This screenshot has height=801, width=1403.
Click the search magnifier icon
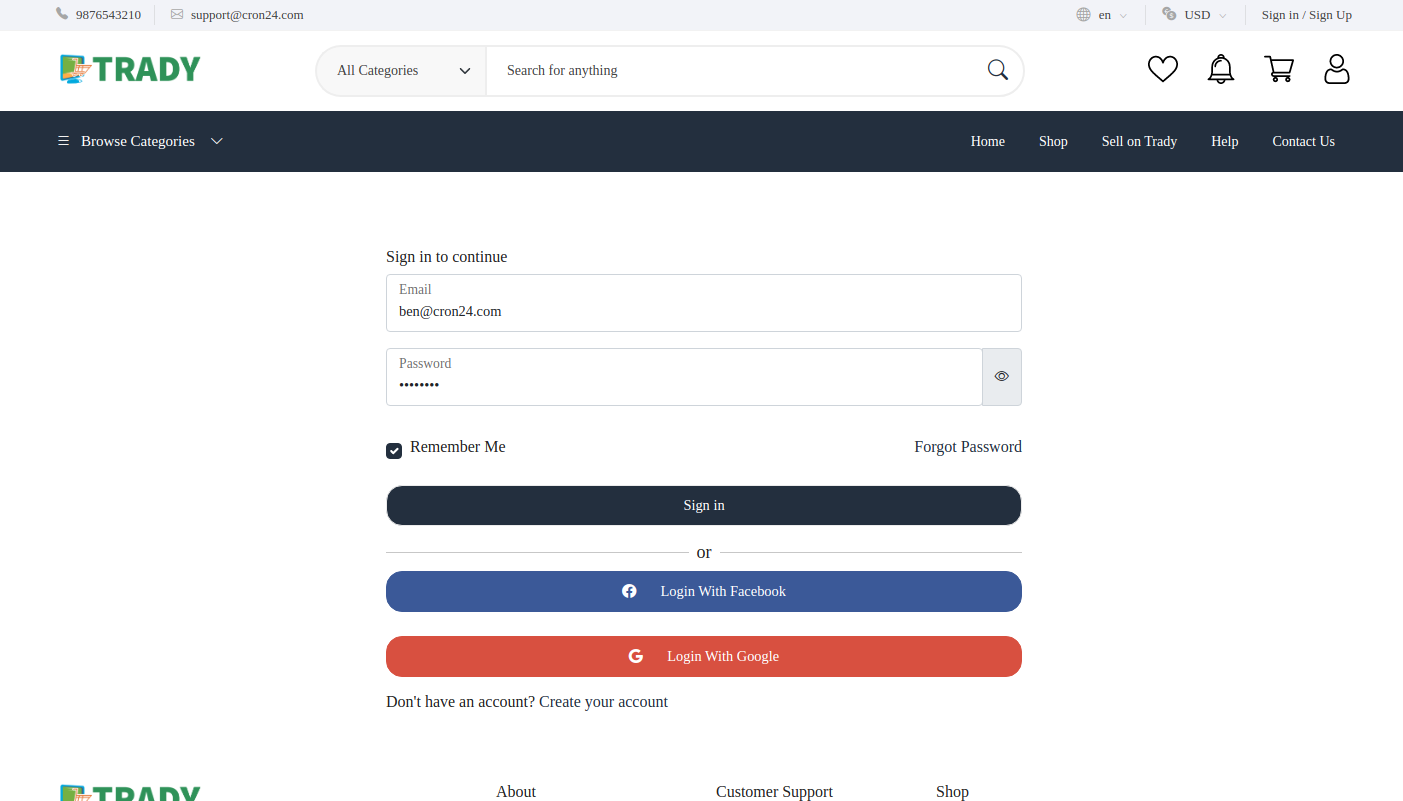pos(997,70)
